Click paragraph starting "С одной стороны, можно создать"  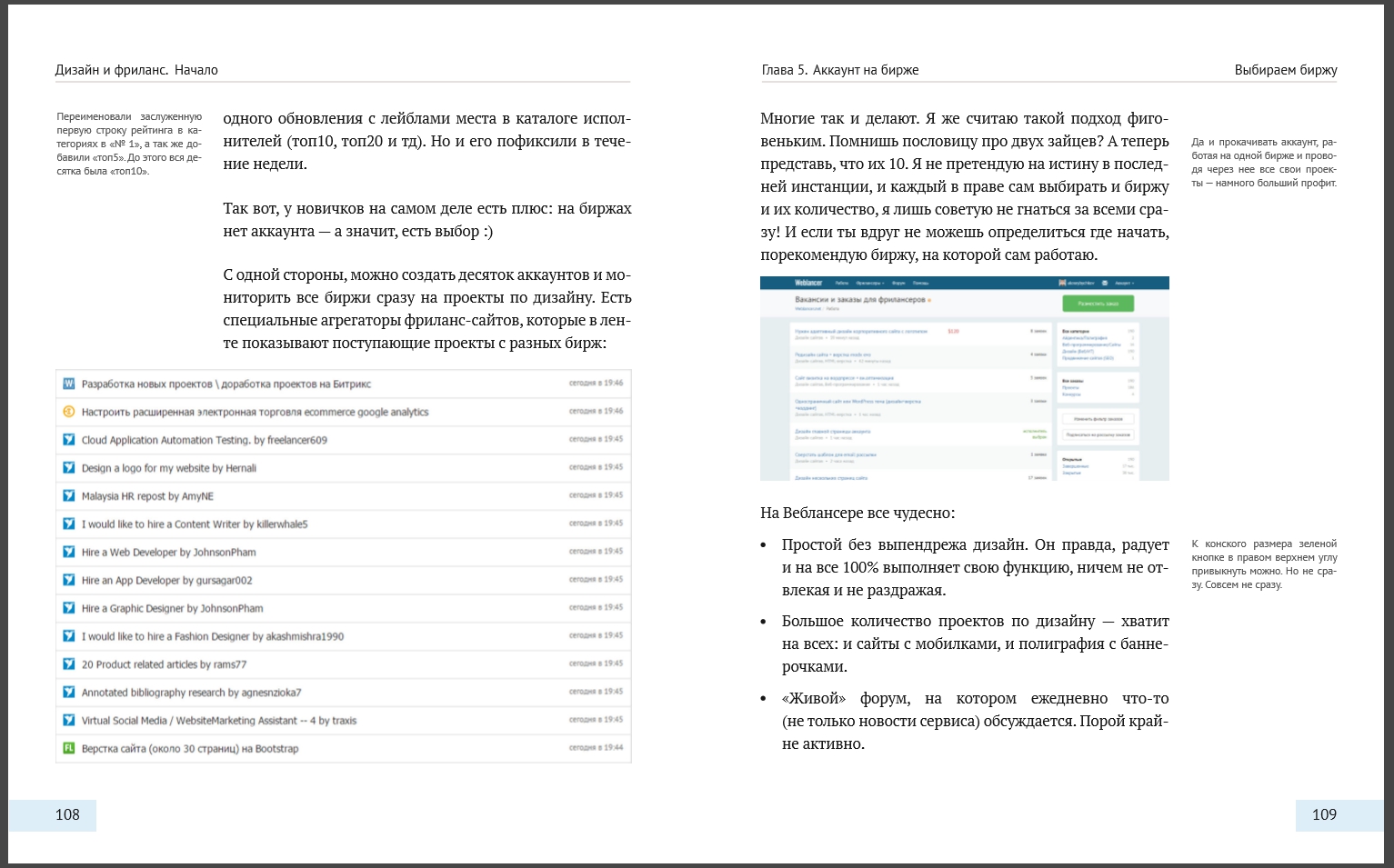[x=427, y=309]
